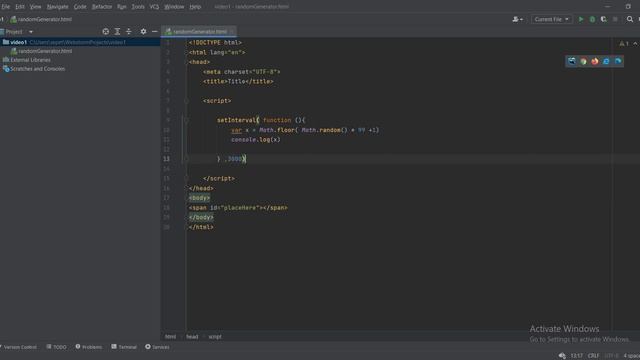The image size is (640, 360).
Task: Open the Tools menu
Action: click(138, 7)
